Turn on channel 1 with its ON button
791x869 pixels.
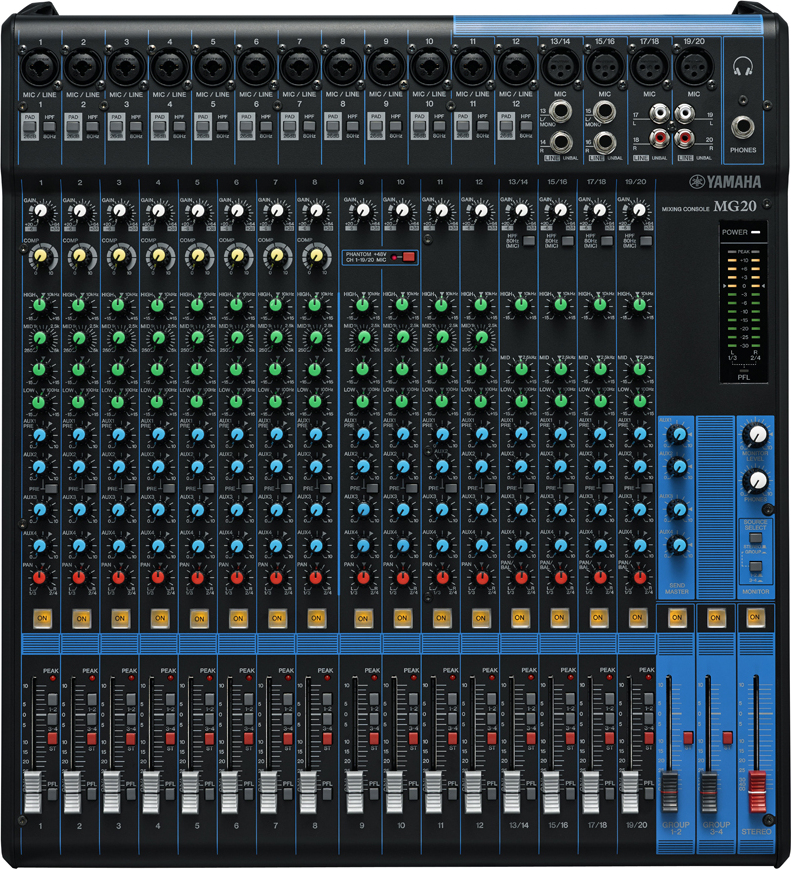click(42, 618)
